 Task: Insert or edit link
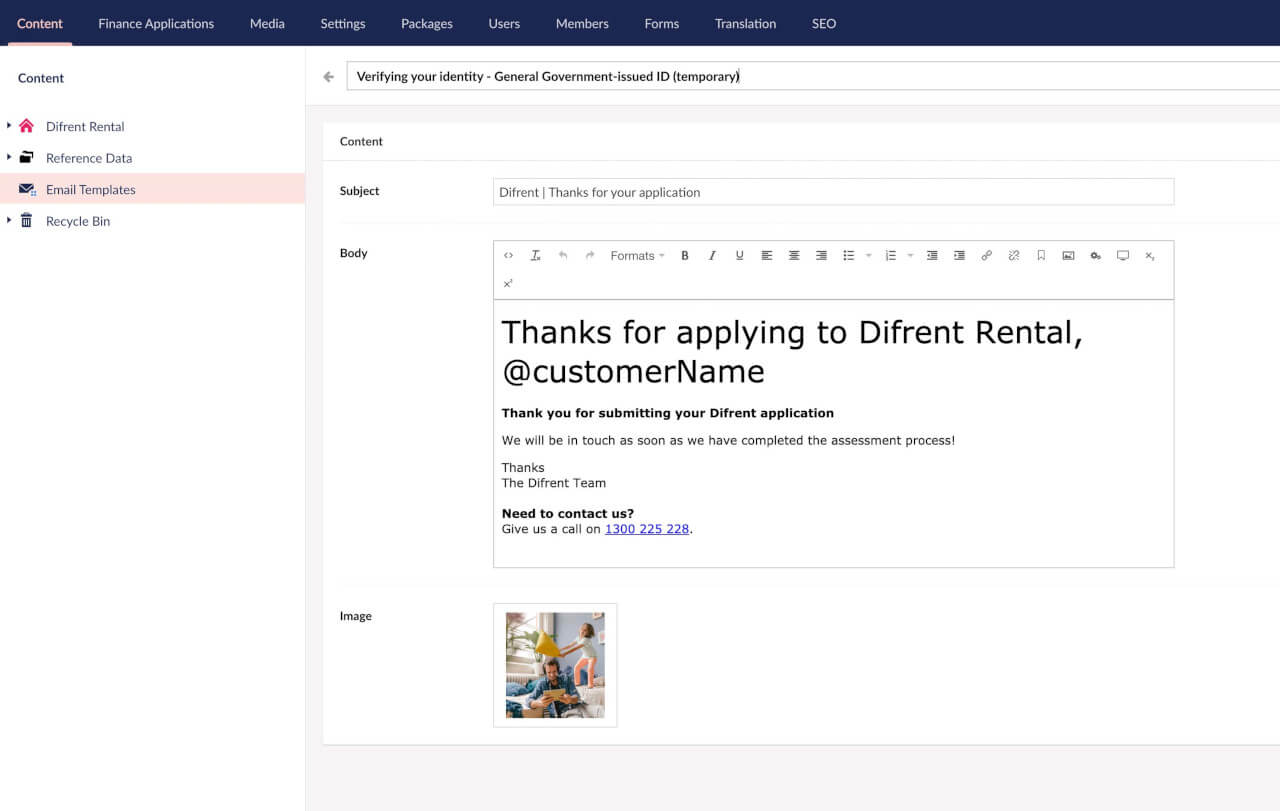[x=986, y=256]
